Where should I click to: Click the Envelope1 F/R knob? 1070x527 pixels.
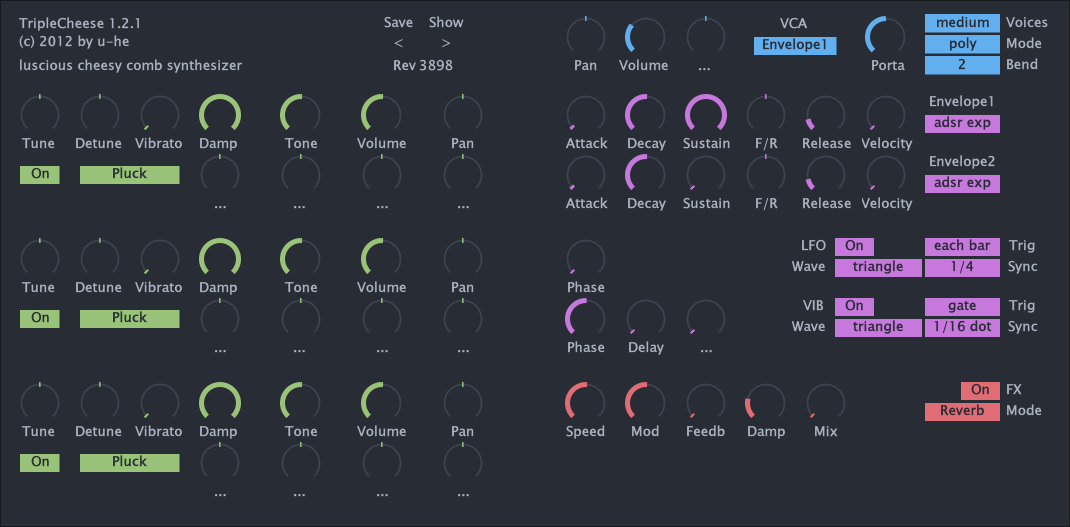pos(766,113)
